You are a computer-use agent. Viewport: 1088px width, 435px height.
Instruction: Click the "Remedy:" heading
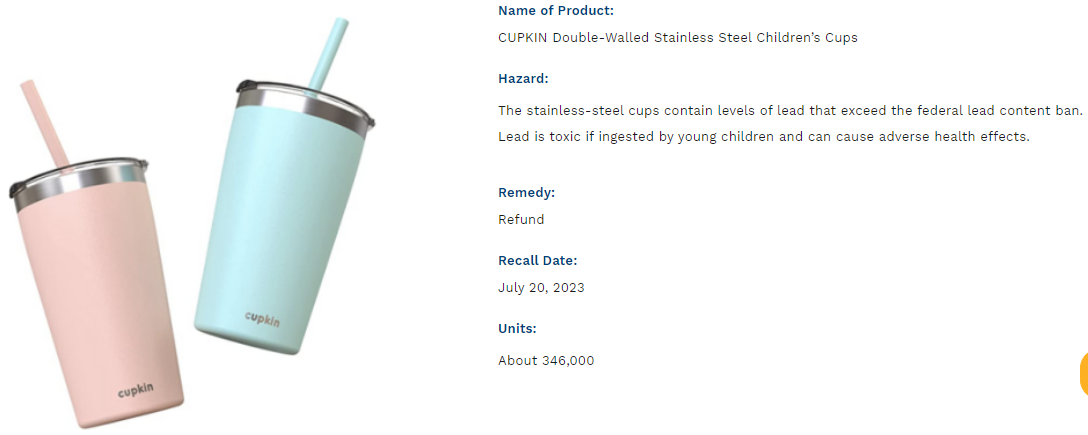pyautogui.click(x=526, y=193)
